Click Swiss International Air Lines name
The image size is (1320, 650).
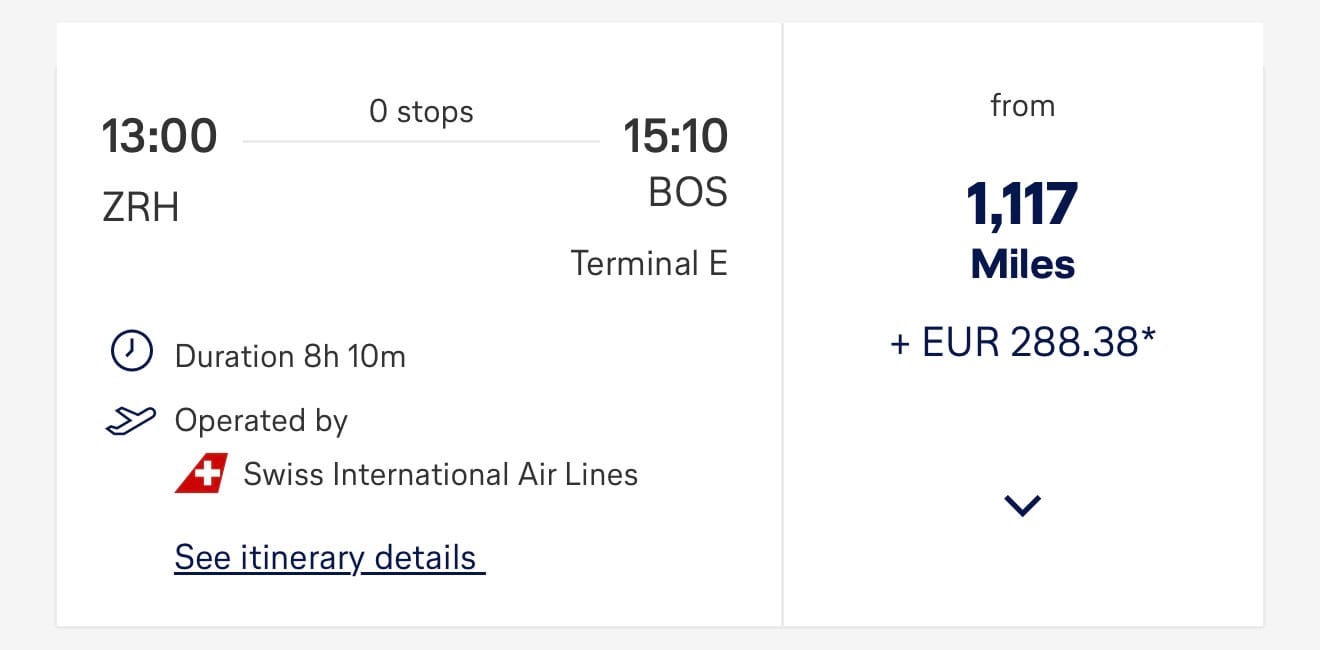pyautogui.click(x=440, y=474)
